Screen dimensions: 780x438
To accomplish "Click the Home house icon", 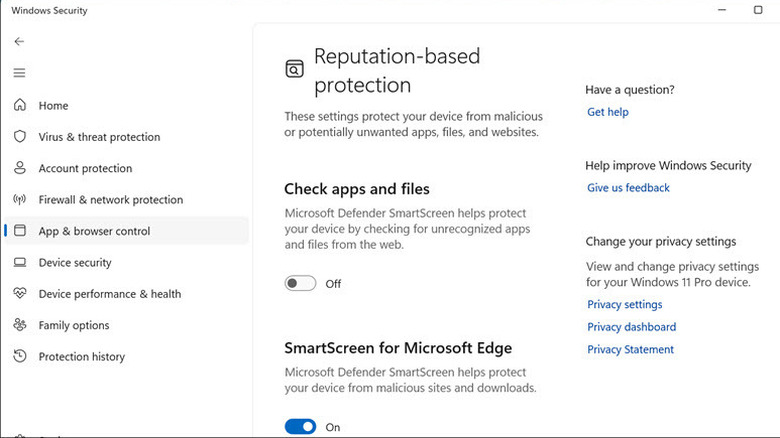I will coord(19,105).
